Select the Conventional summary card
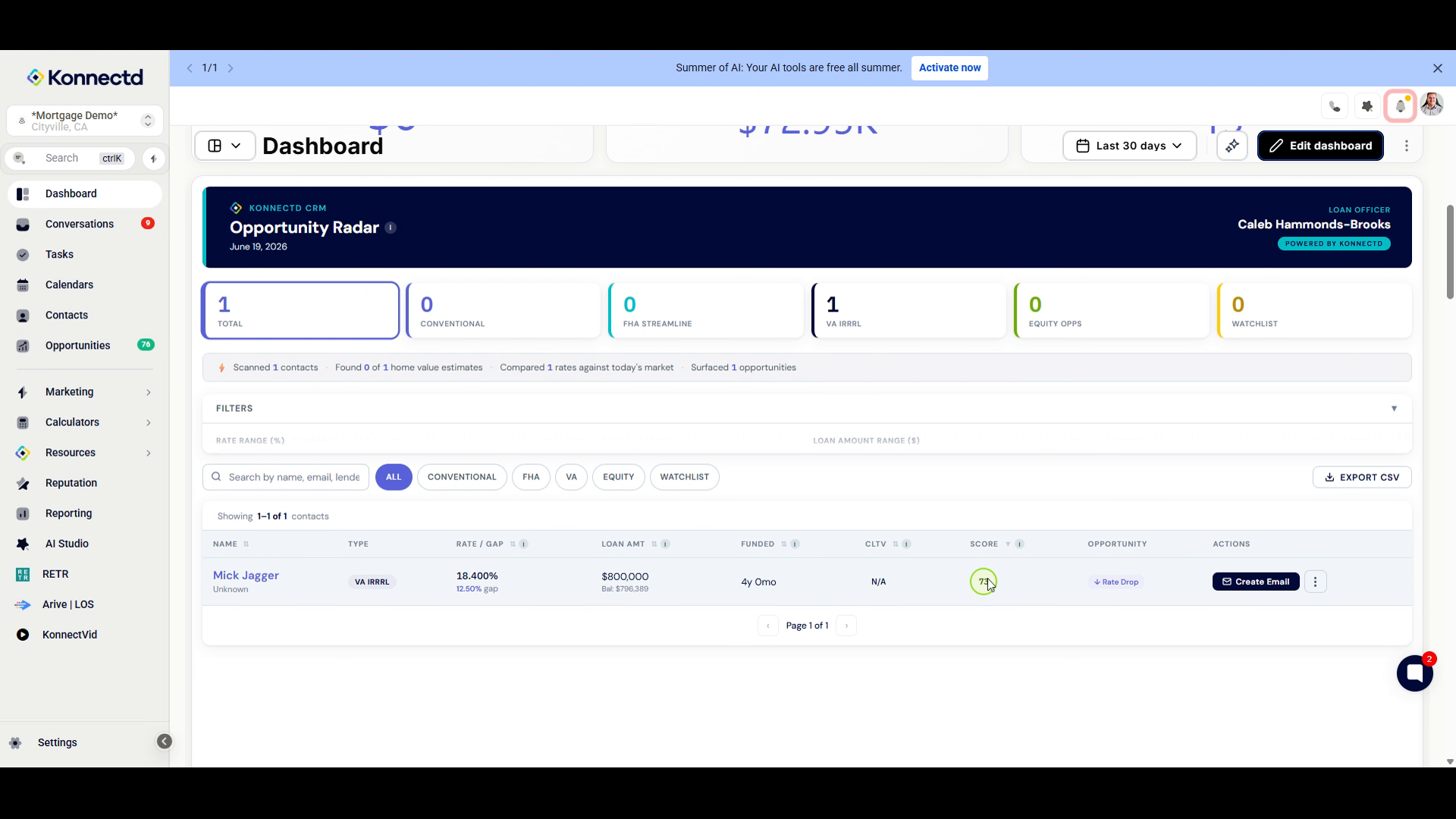Viewport: 1456px width, 819px height. [504, 310]
